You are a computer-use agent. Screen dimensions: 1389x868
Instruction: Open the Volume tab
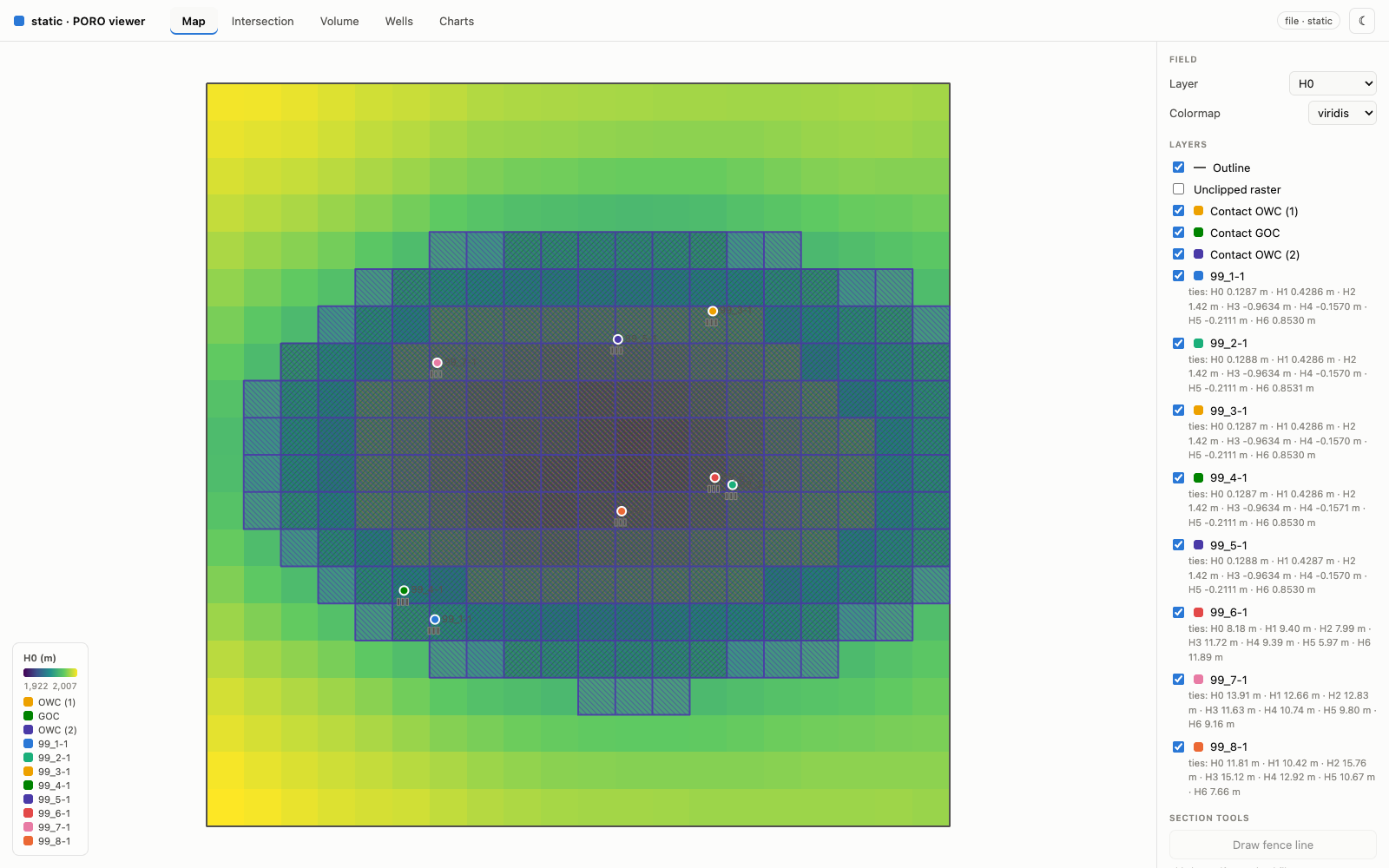[x=339, y=21]
